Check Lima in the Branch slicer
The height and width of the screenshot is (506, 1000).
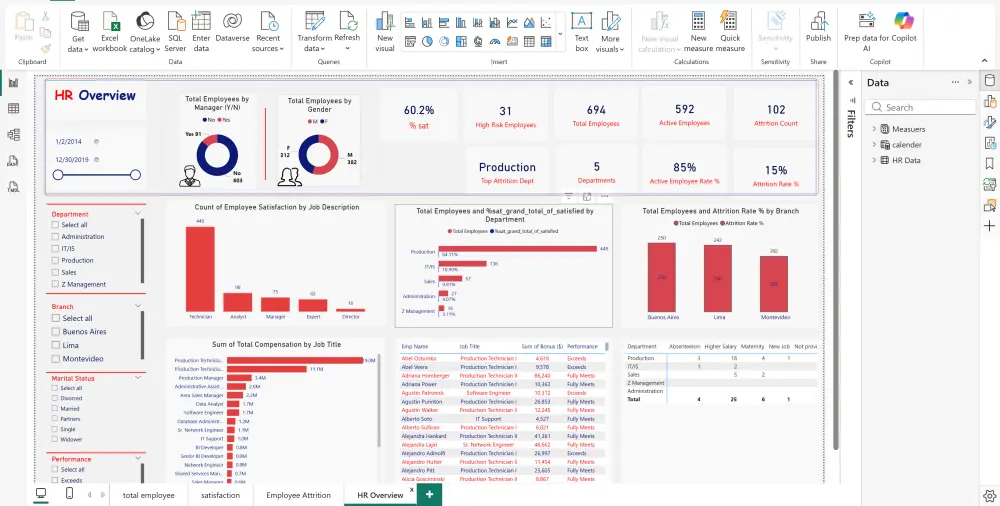(56, 345)
